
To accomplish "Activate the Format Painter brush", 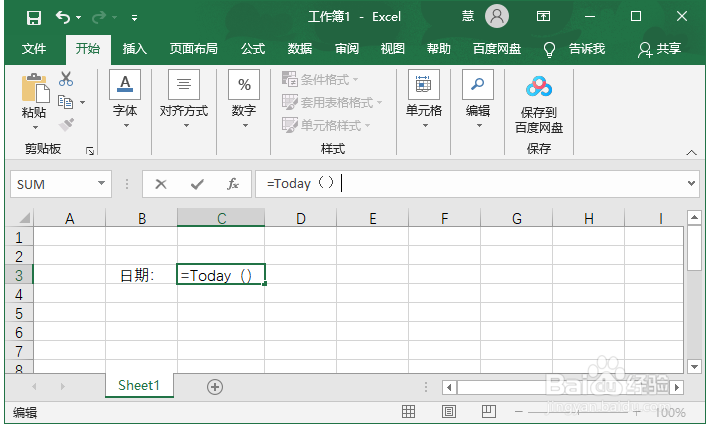I will tap(66, 125).
